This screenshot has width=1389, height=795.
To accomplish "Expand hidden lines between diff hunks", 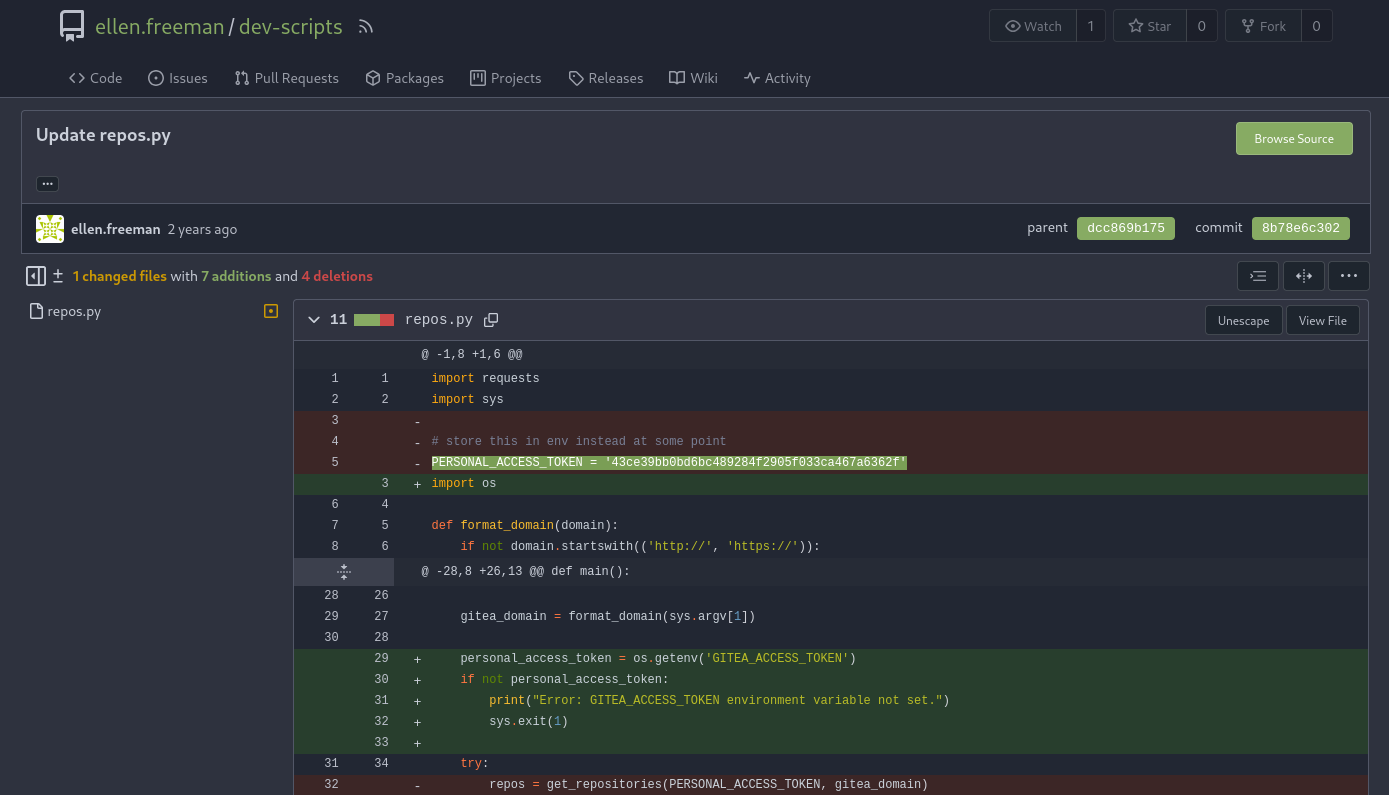I will (x=343, y=572).
